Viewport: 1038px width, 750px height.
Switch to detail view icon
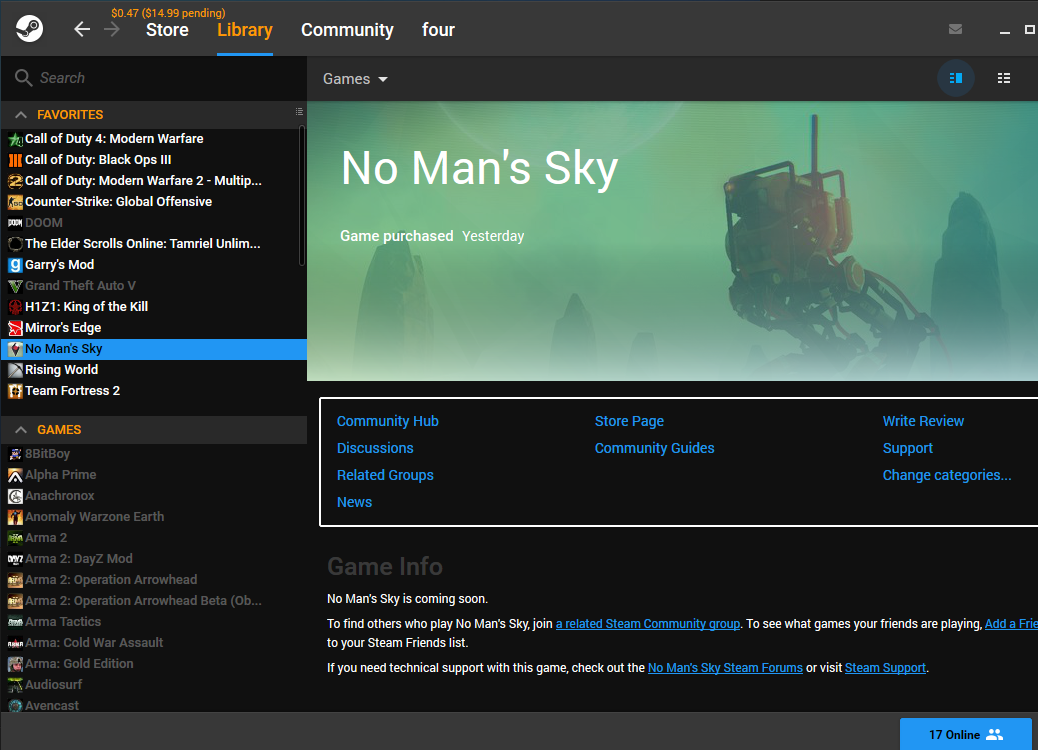(955, 78)
